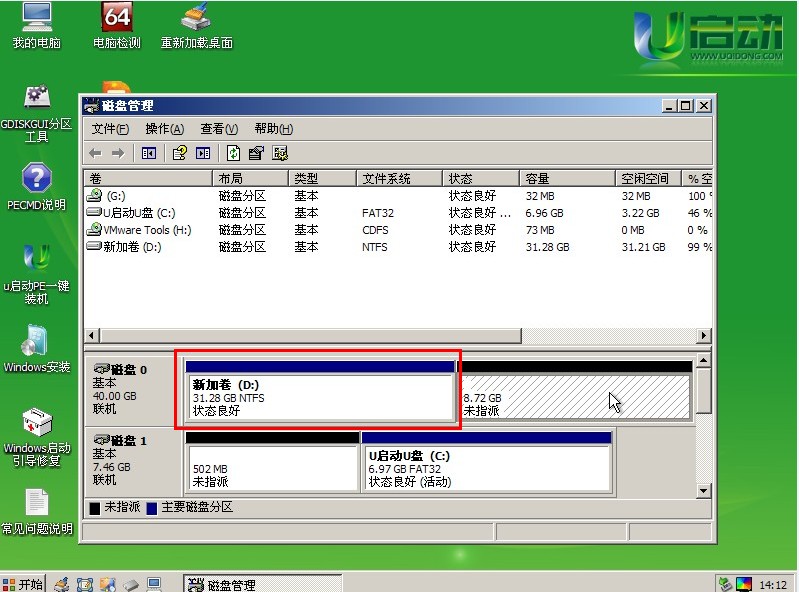
Task: Select 磁盘 1 disk label
Action: (134, 460)
